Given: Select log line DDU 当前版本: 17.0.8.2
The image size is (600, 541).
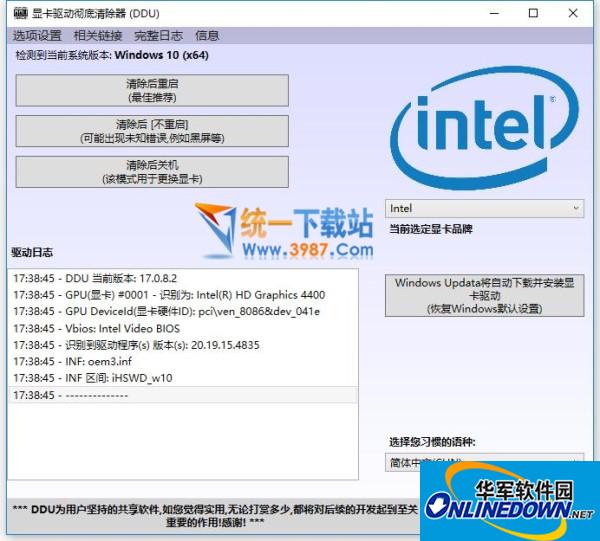Looking at the screenshot, I should coord(183,278).
